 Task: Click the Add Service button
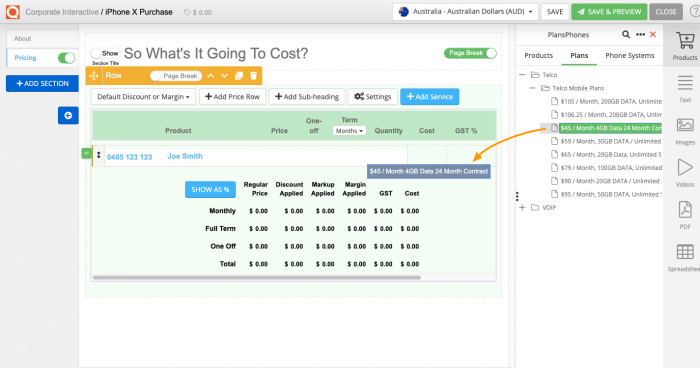coord(429,96)
